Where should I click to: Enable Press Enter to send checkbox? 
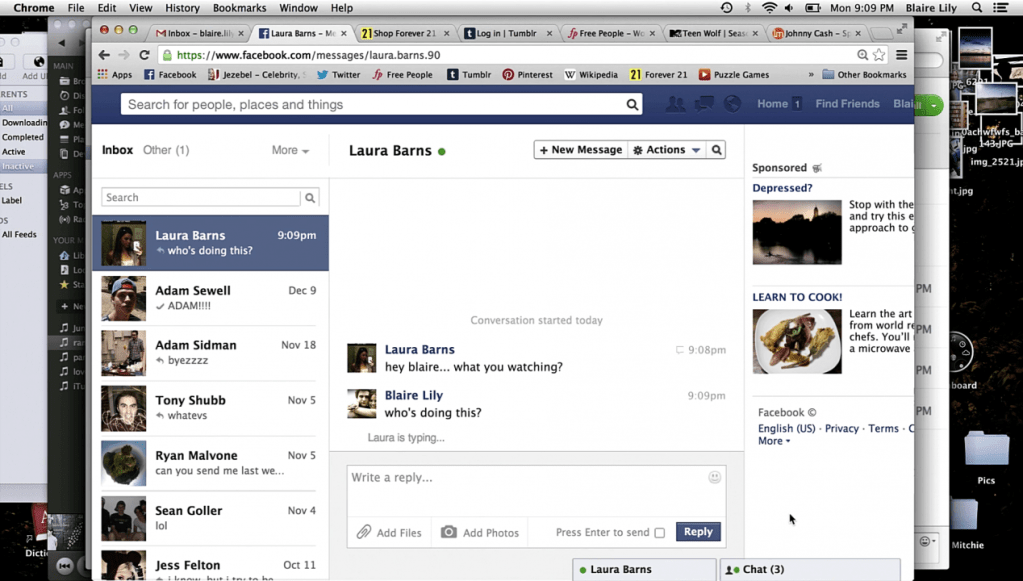click(659, 533)
